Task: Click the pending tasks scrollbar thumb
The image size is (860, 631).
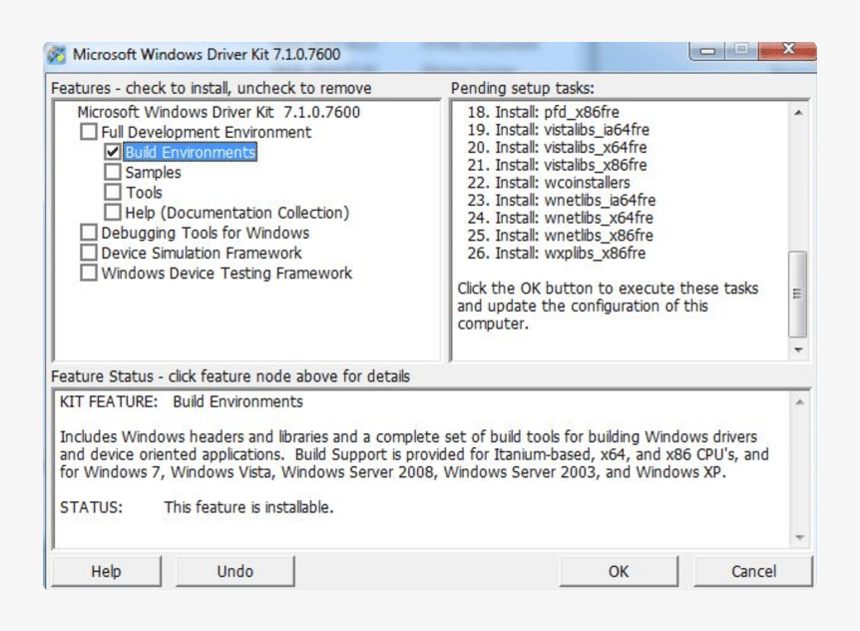Action: pyautogui.click(x=797, y=294)
